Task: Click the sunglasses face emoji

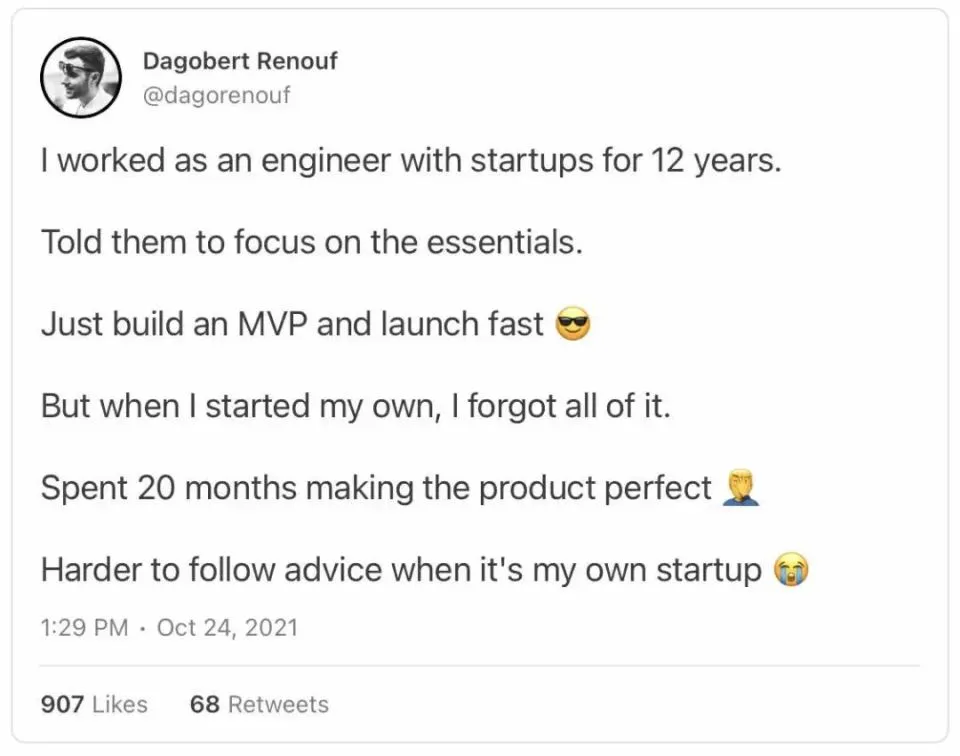Action: 573,325
